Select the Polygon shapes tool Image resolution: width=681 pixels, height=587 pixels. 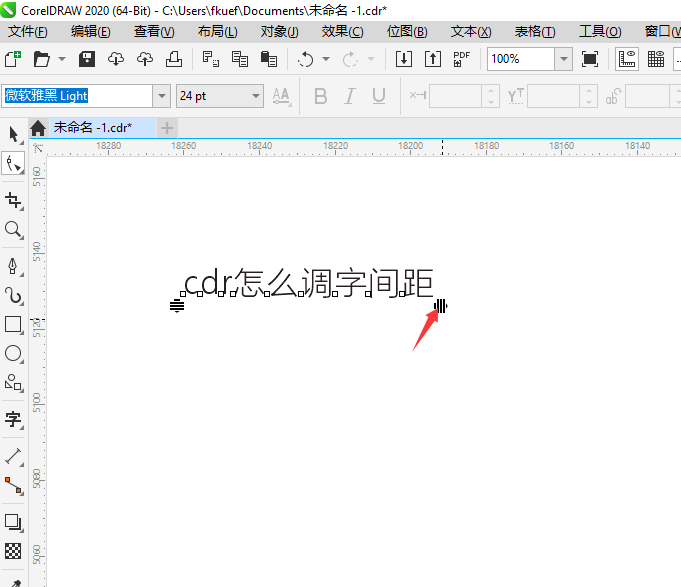point(13,383)
